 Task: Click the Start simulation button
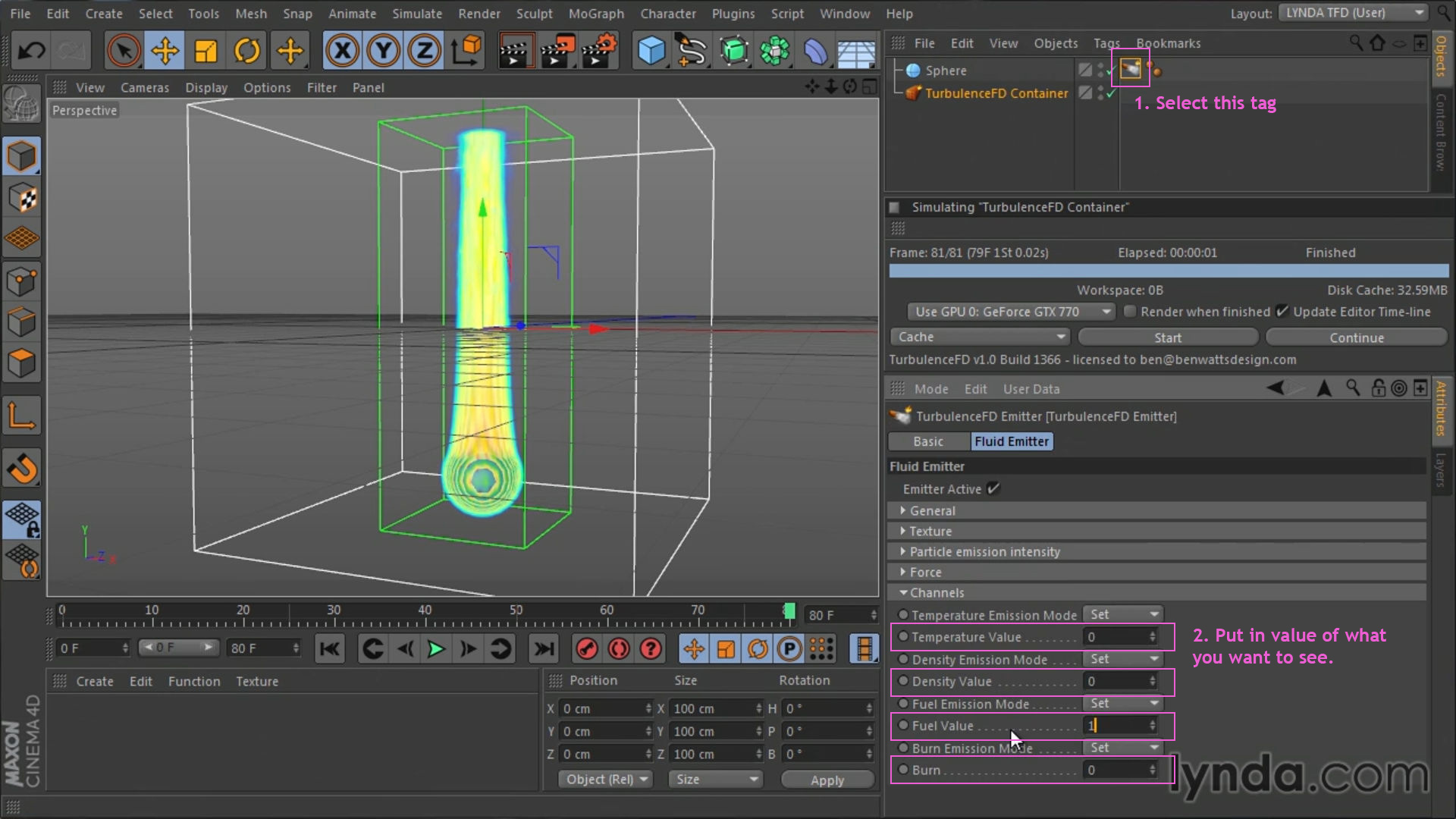(1167, 337)
